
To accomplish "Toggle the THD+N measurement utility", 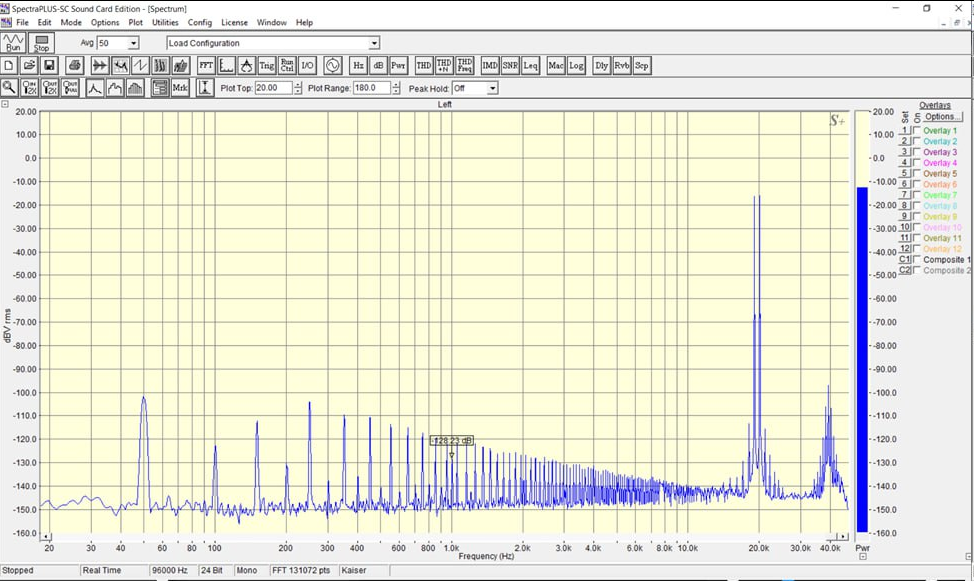I will 444,65.
